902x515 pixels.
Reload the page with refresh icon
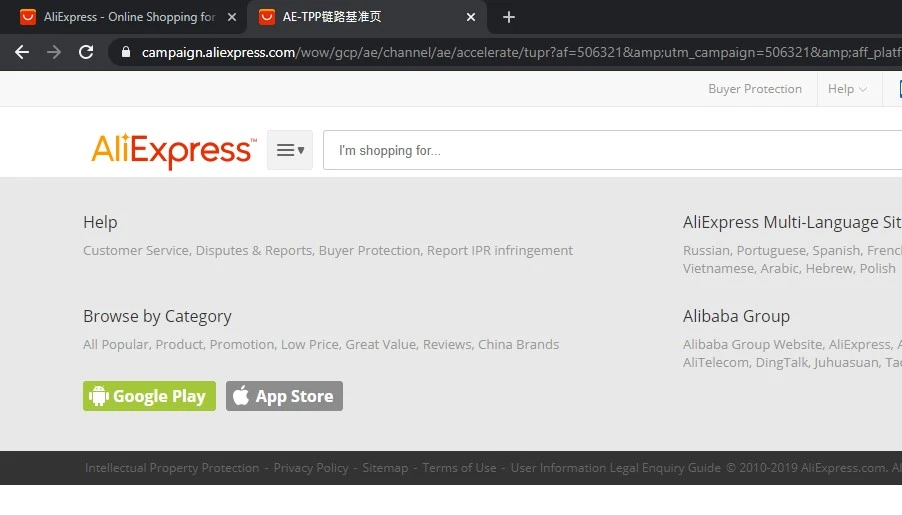click(x=86, y=52)
